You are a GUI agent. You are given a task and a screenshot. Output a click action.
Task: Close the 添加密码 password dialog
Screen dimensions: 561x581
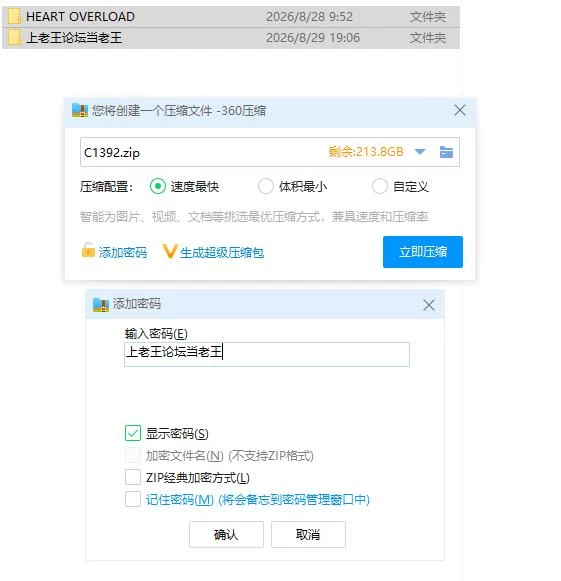[x=429, y=305]
